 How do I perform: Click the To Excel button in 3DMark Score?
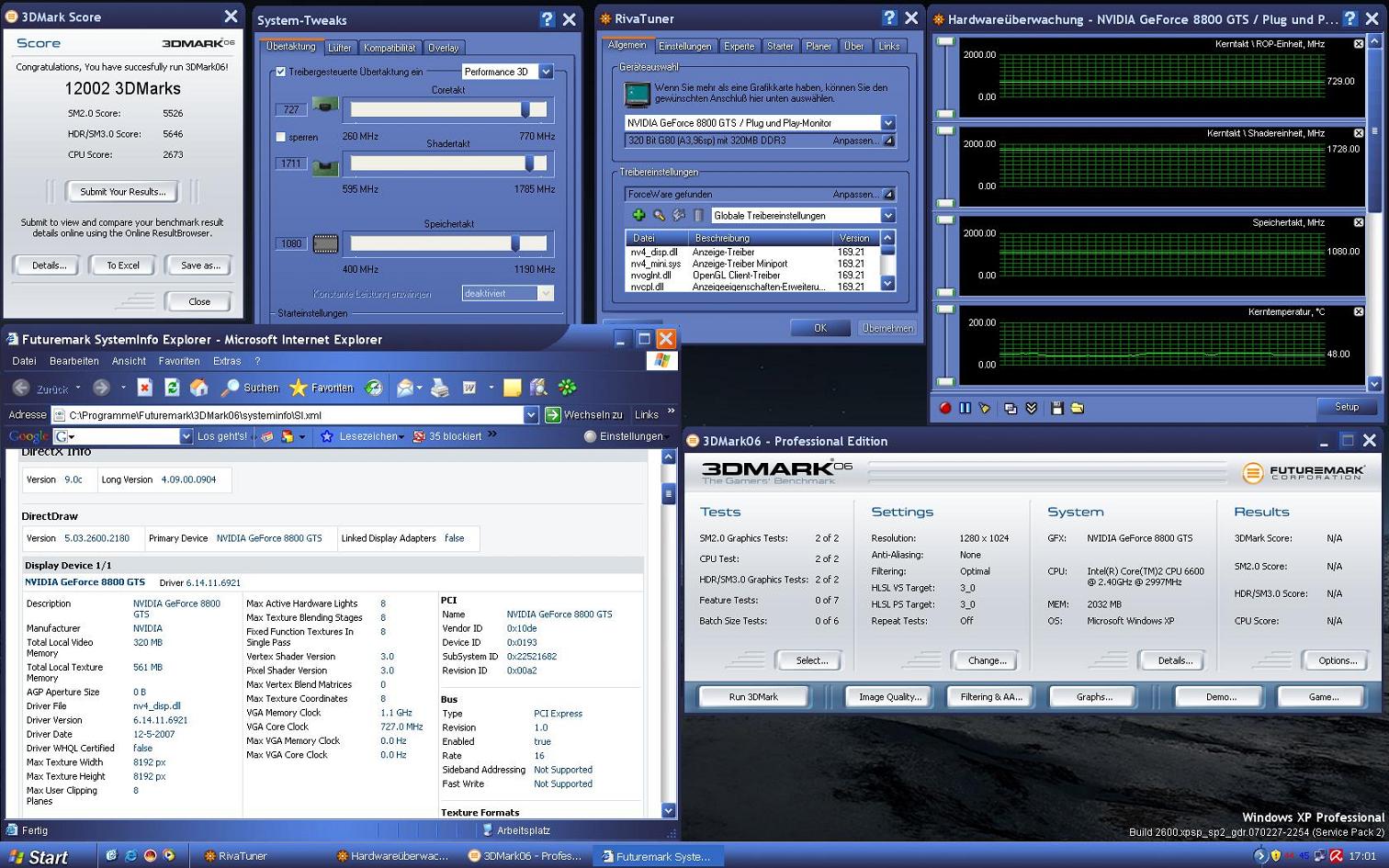click(123, 265)
